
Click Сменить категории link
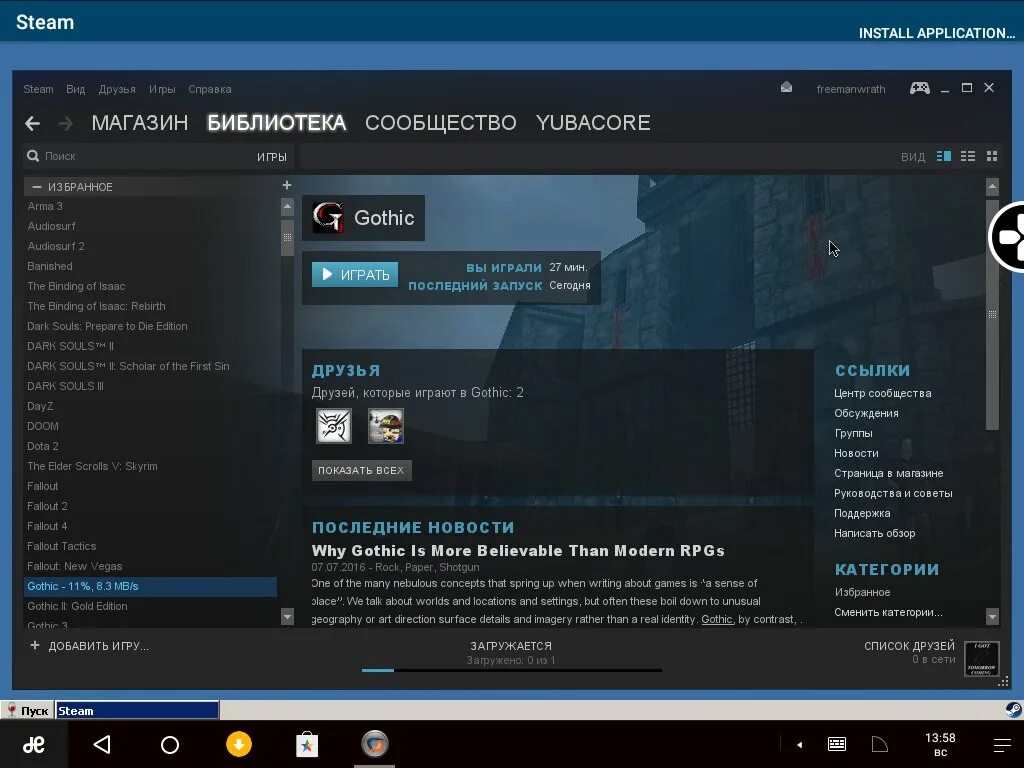click(x=888, y=612)
